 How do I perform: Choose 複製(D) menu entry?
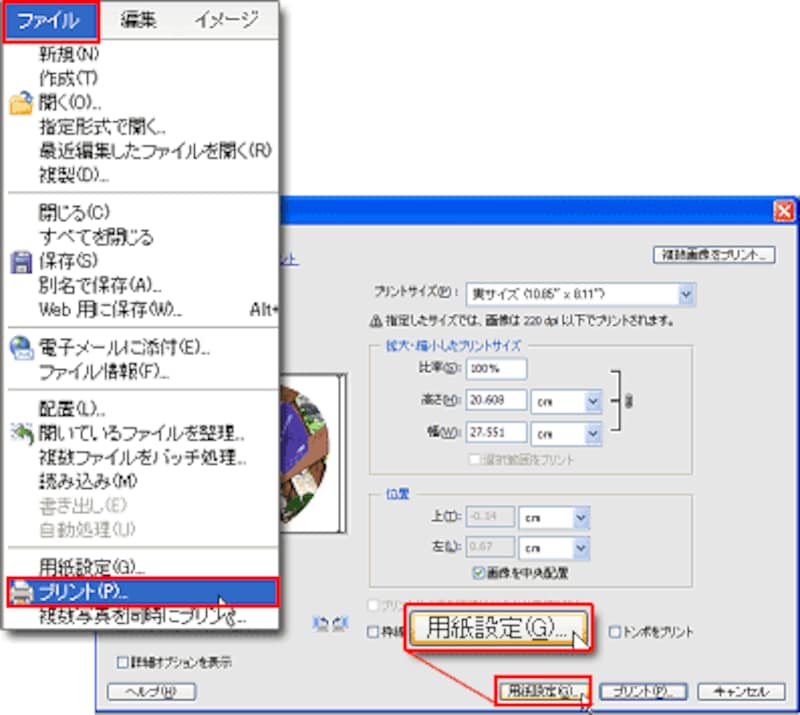[x=74, y=175]
